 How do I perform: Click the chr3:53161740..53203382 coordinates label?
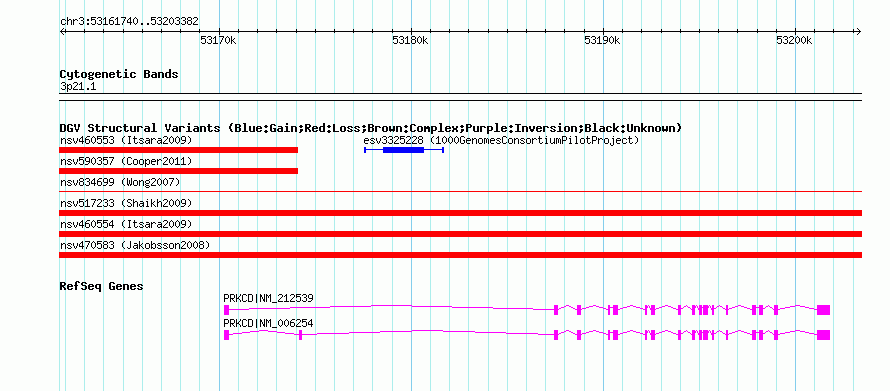[x=129, y=22]
